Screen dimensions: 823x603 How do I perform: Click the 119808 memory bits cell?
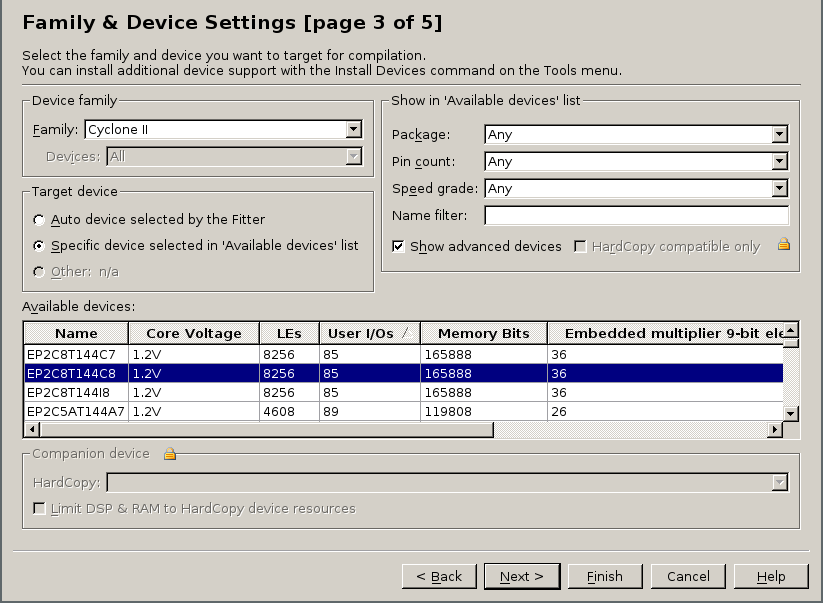483,411
